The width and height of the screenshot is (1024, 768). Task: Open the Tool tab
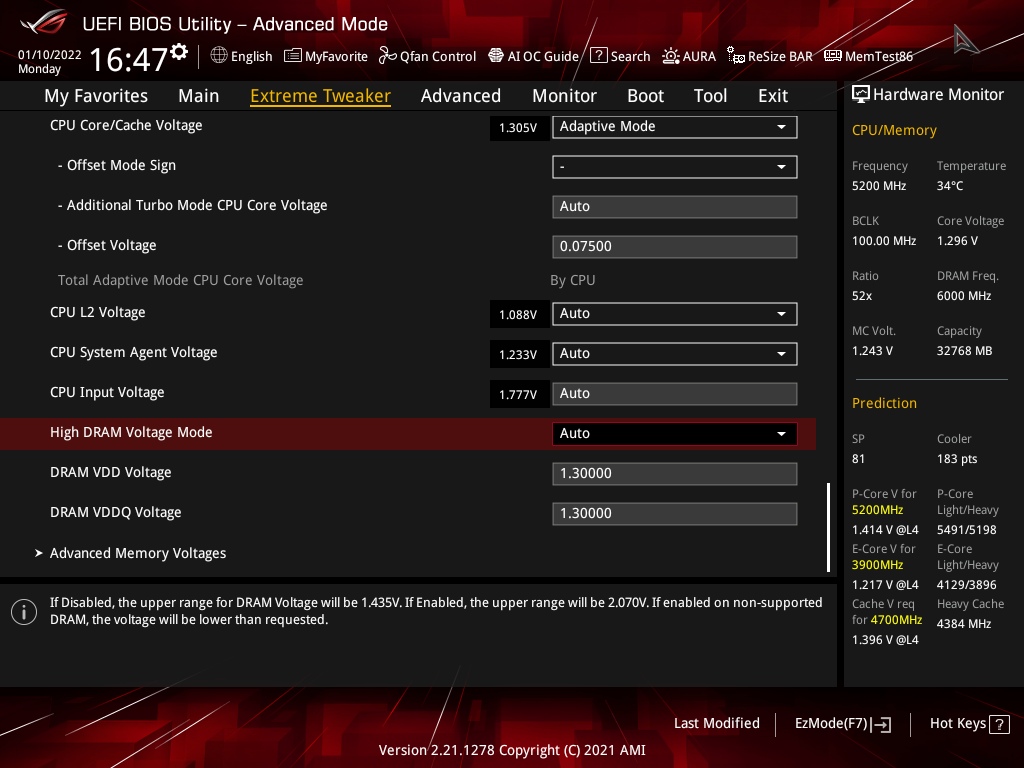click(x=711, y=96)
